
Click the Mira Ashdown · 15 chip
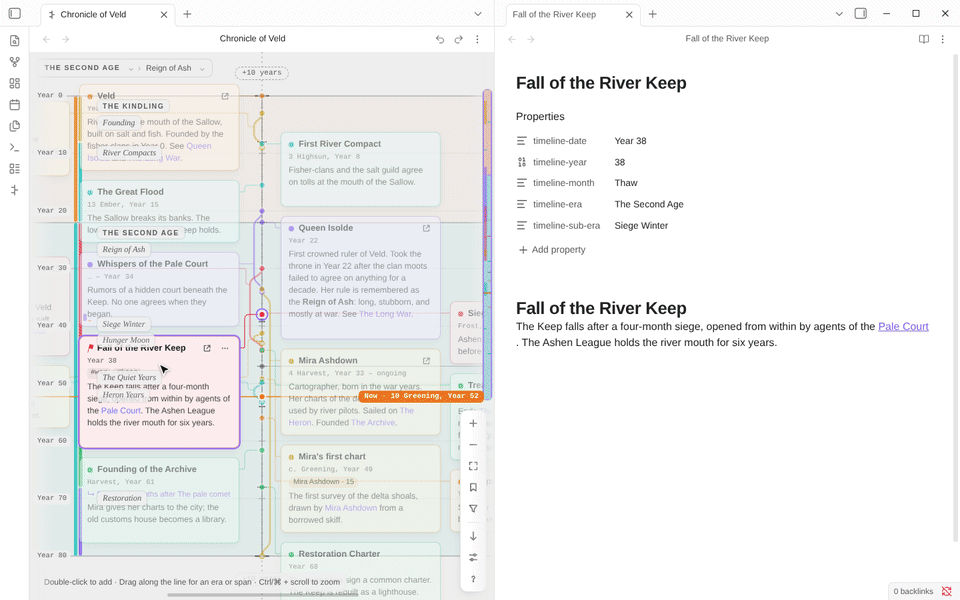[x=323, y=482]
